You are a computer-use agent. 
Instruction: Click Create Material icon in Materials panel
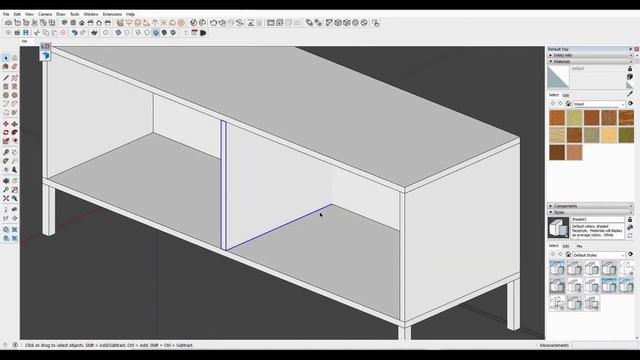pyautogui.click(x=630, y=77)
